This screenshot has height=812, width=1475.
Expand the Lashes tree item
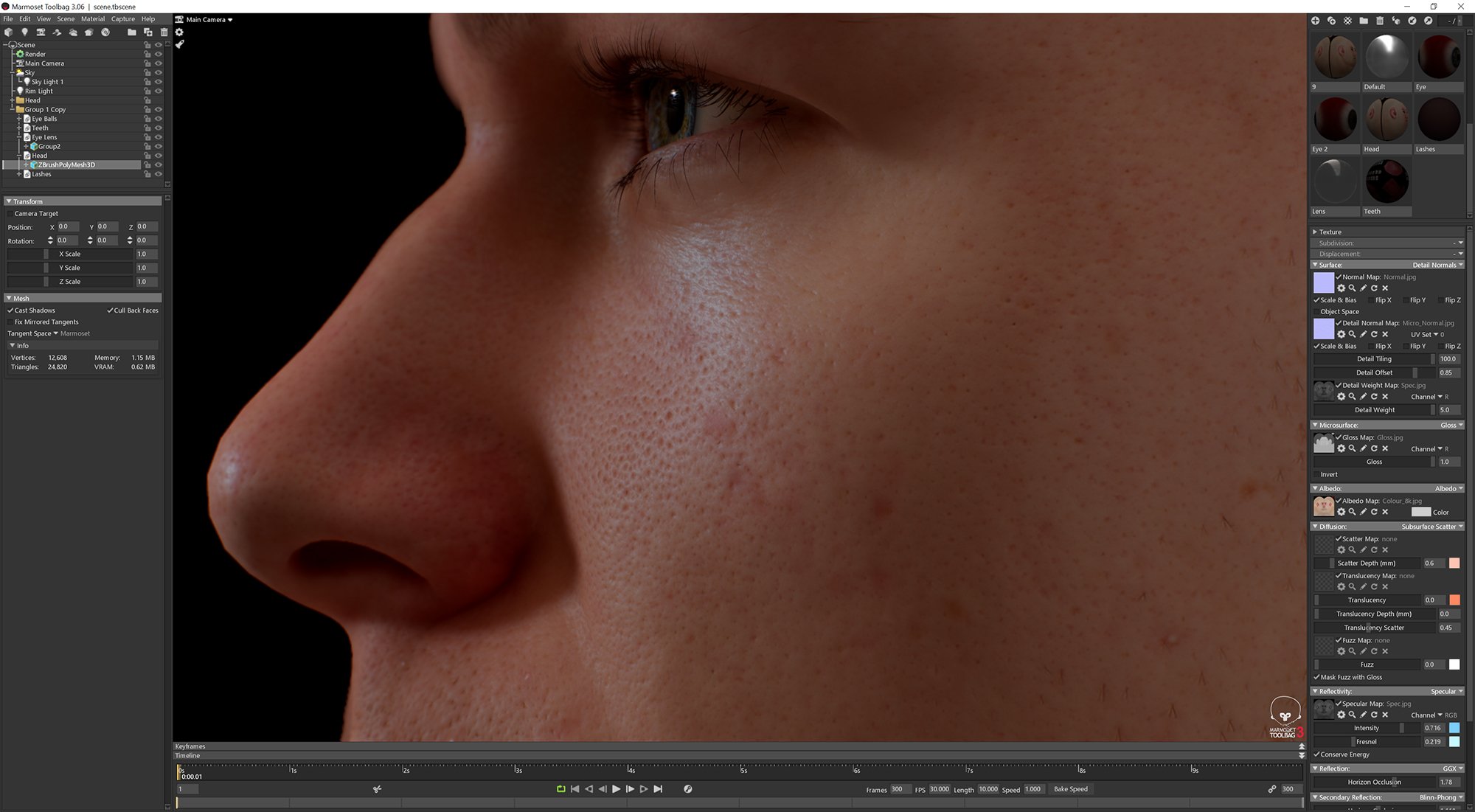click(x=19, y=175)
